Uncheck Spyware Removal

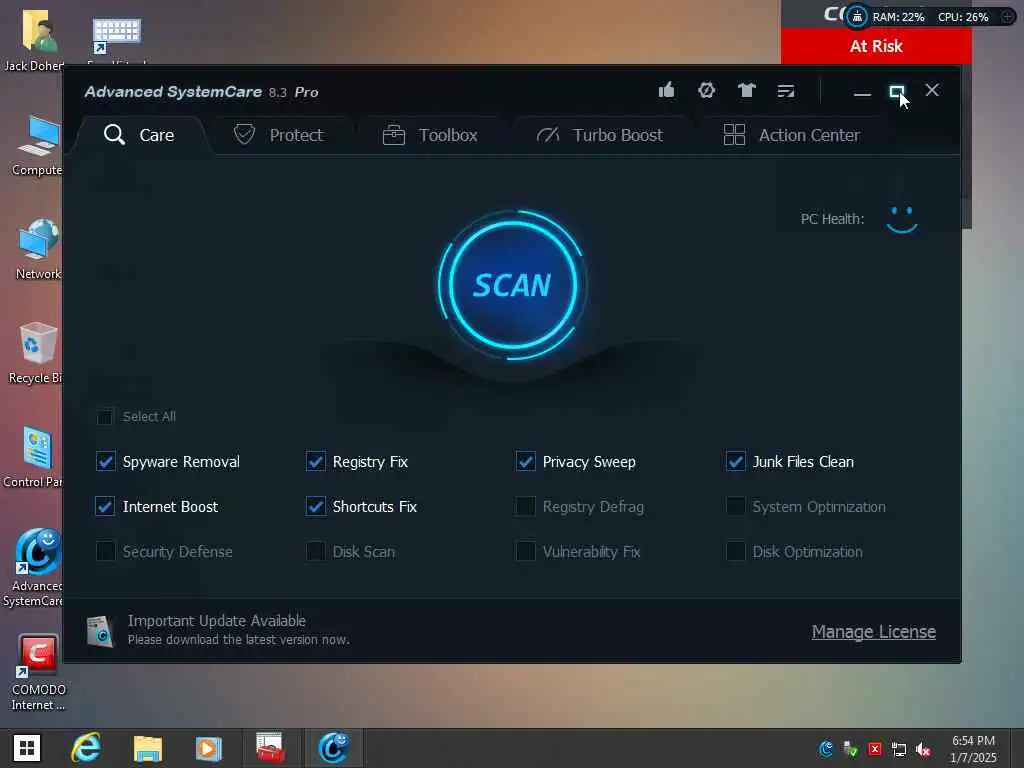click(x=105, y=461)
